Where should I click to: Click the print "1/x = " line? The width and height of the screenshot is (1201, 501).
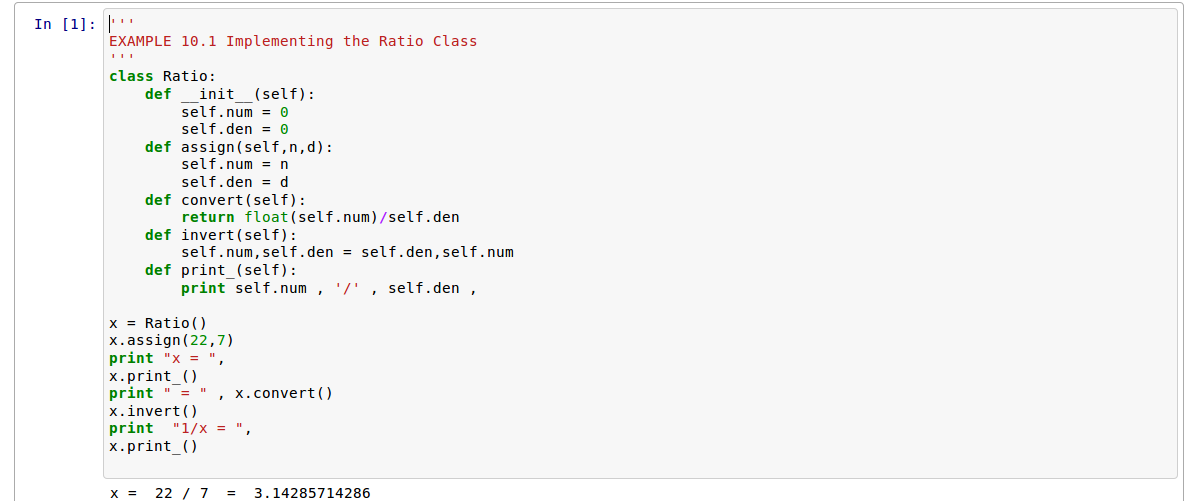[180, 428]
